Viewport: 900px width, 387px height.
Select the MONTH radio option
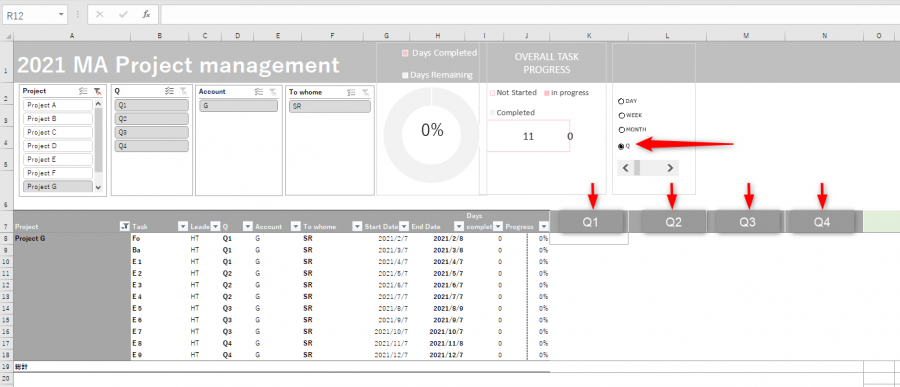621,130
